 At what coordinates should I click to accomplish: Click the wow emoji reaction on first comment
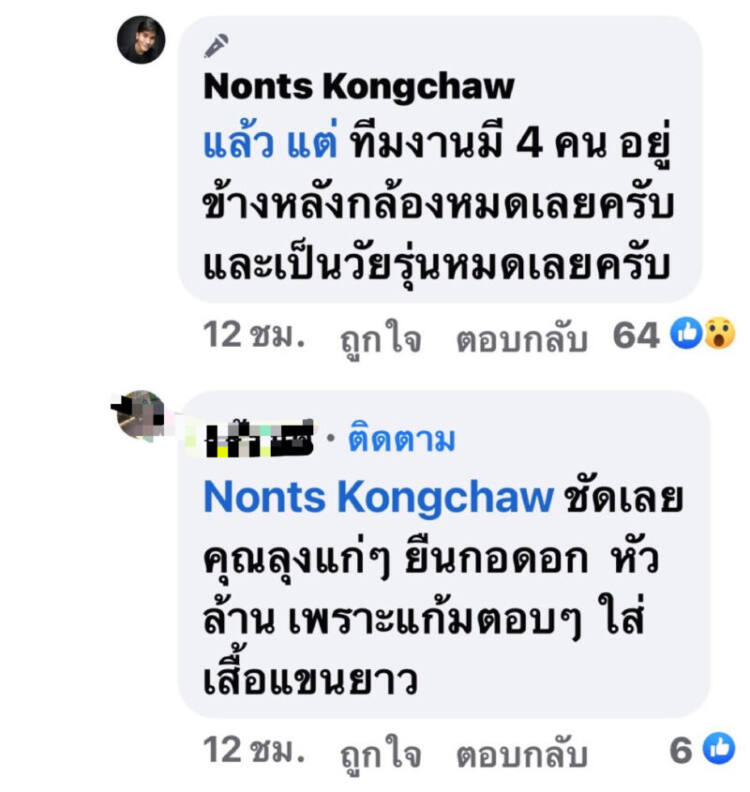(719, 333)
